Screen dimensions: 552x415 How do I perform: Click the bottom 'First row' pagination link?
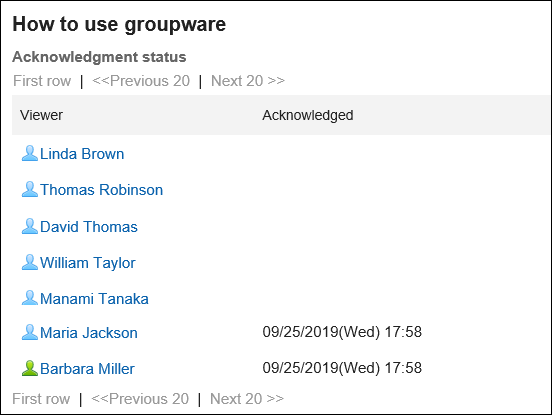(x=41, y=399)
